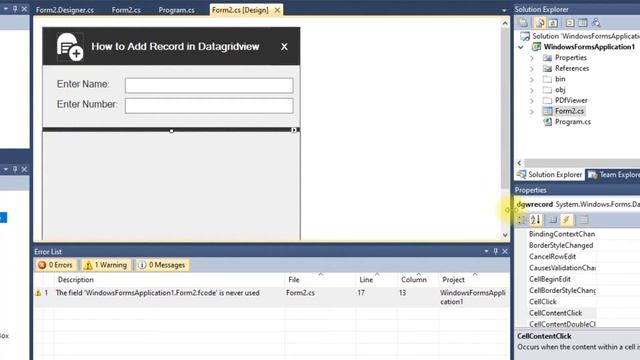Click the Refresh icon in Solution Explorer toolbar
The height and width of the screenshot is (360, 640).
pos(553,23)
